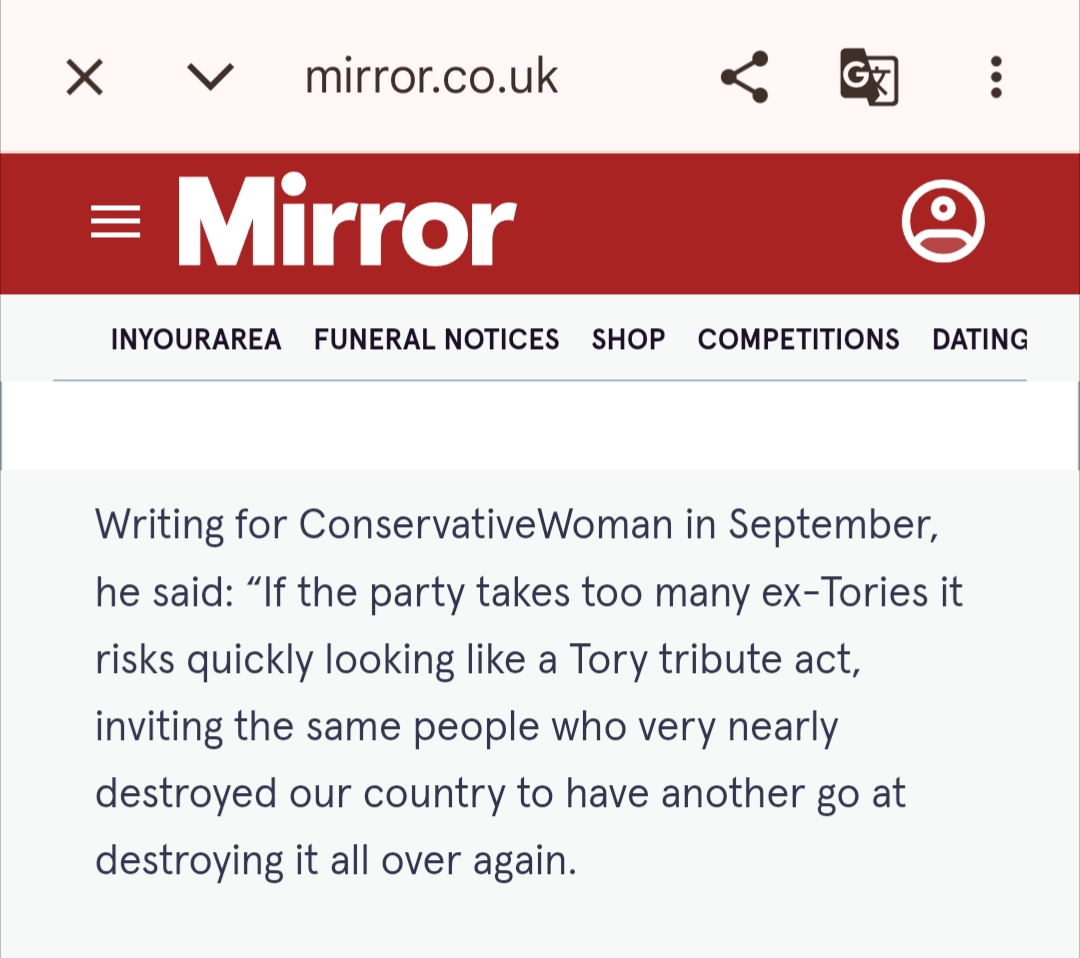This screenshot has width=1080, height=958.
Task: Go to the Mirror homepage logo
Action: [347, 220]
